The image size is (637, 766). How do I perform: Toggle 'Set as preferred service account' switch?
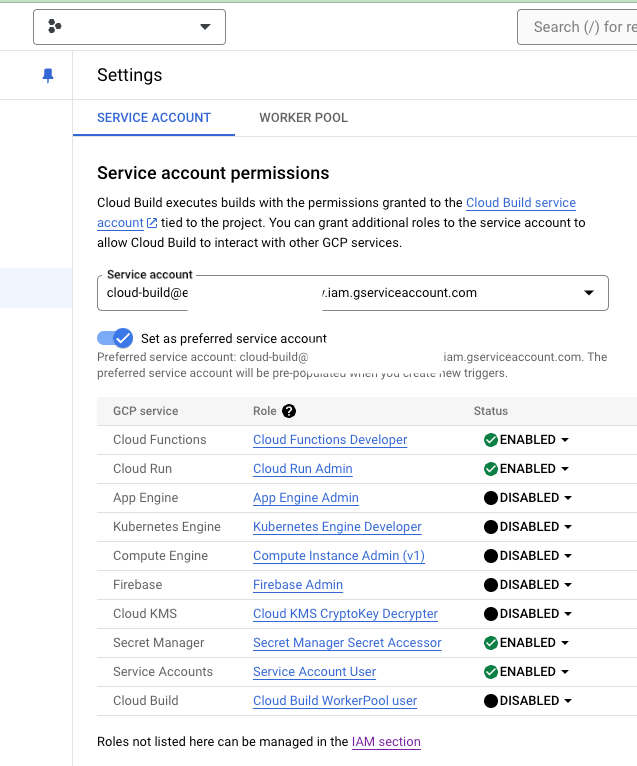pyautogui.click(x=115, y=338)
